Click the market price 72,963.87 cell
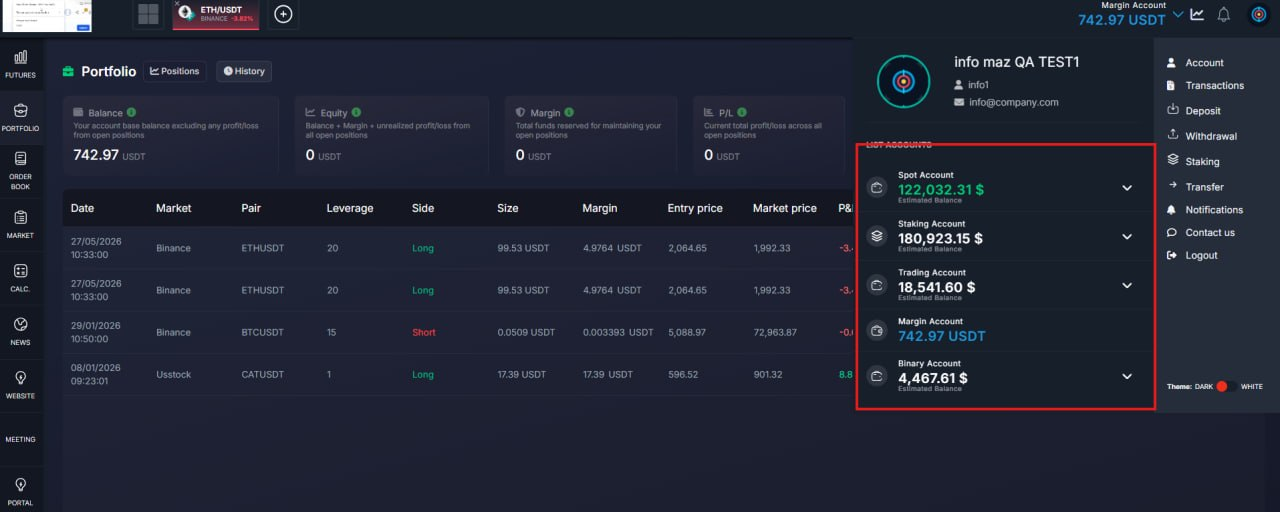The width and height of the screenshot is (1280, 512). (775, 332)
